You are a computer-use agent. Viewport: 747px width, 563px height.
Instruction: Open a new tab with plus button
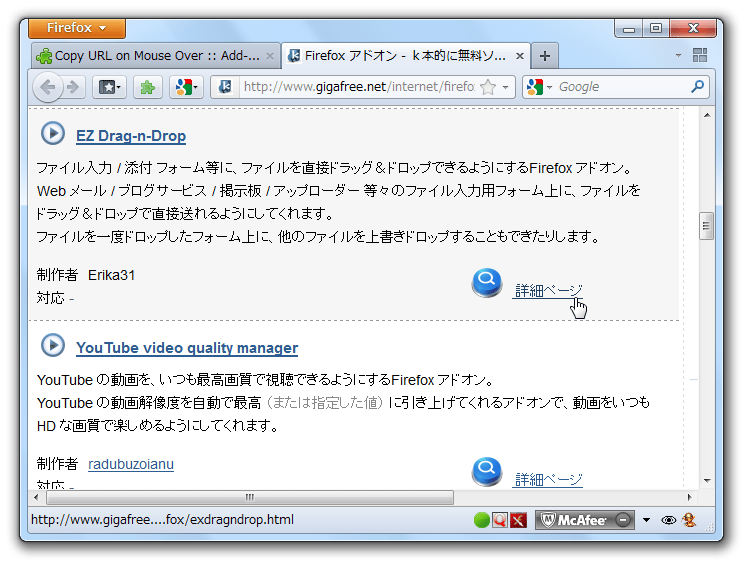545,56
